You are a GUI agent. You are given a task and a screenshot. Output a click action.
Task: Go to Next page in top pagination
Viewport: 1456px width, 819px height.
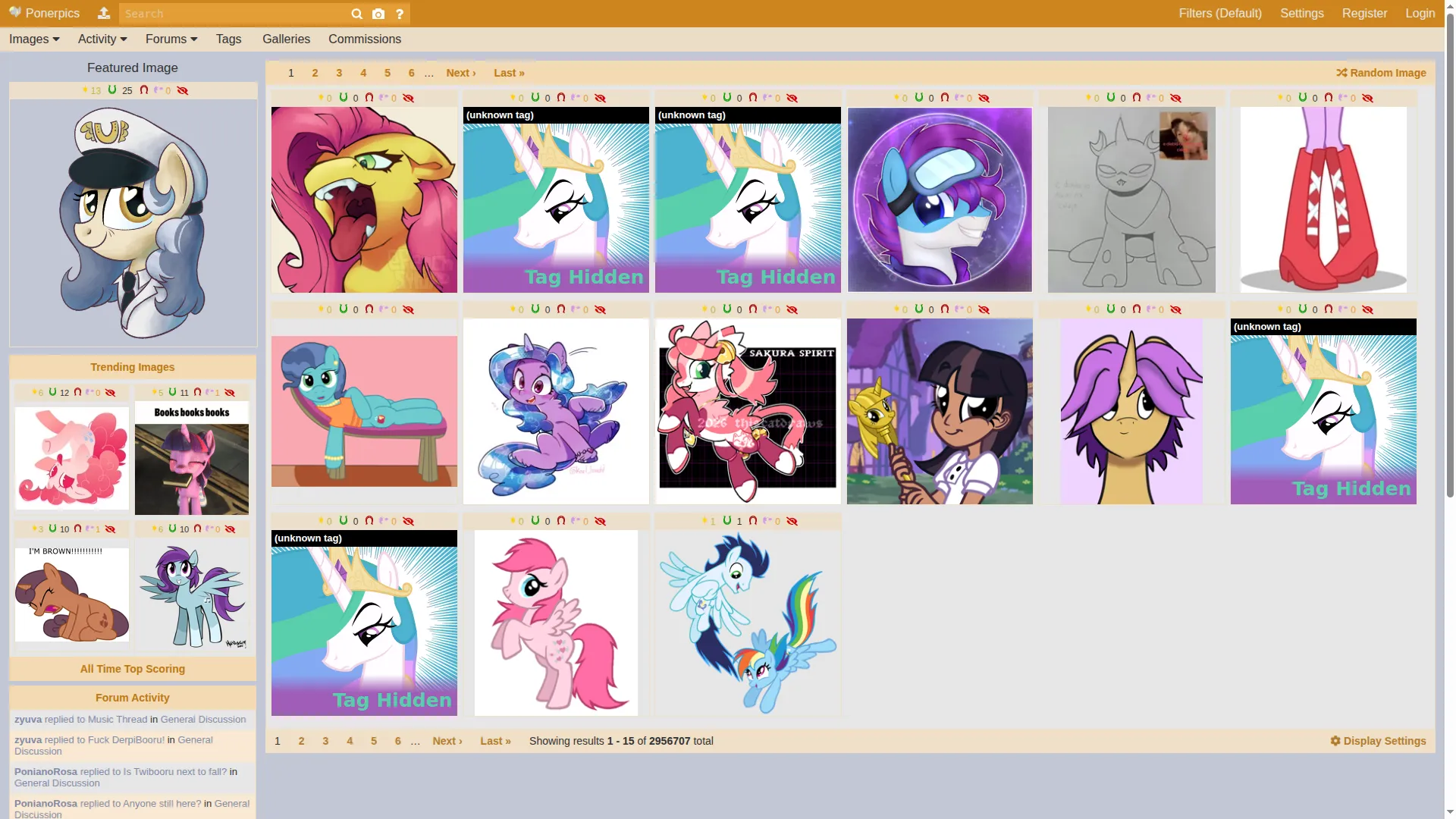click(461, 73)
